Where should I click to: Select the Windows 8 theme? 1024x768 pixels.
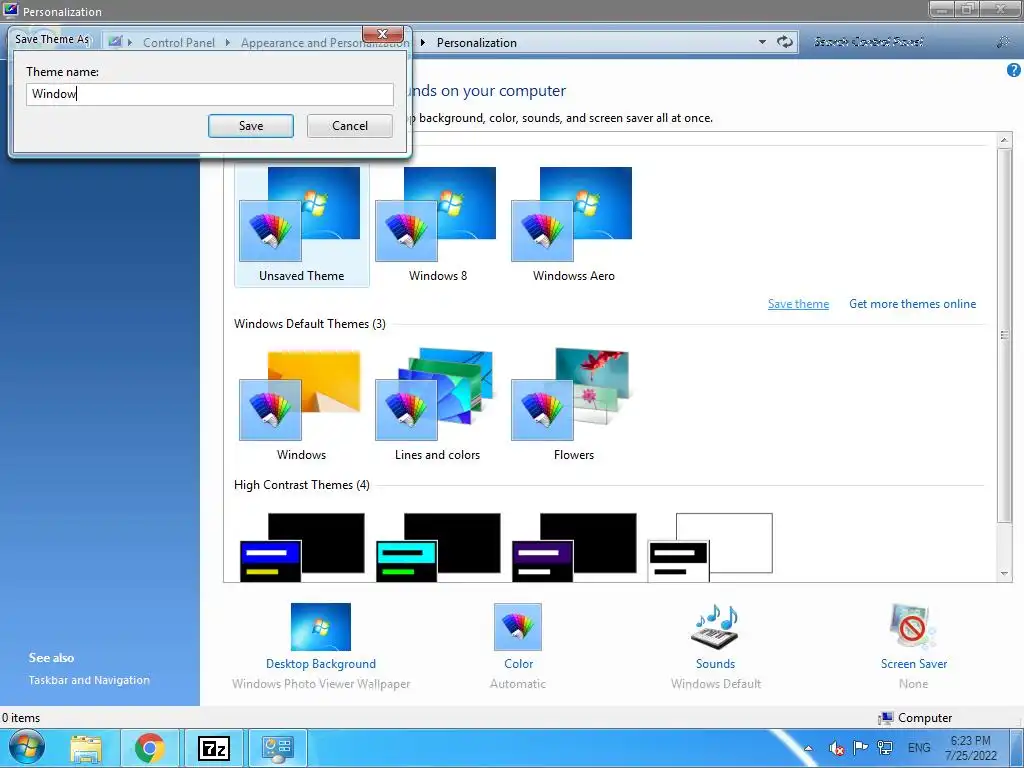[438, 225]
